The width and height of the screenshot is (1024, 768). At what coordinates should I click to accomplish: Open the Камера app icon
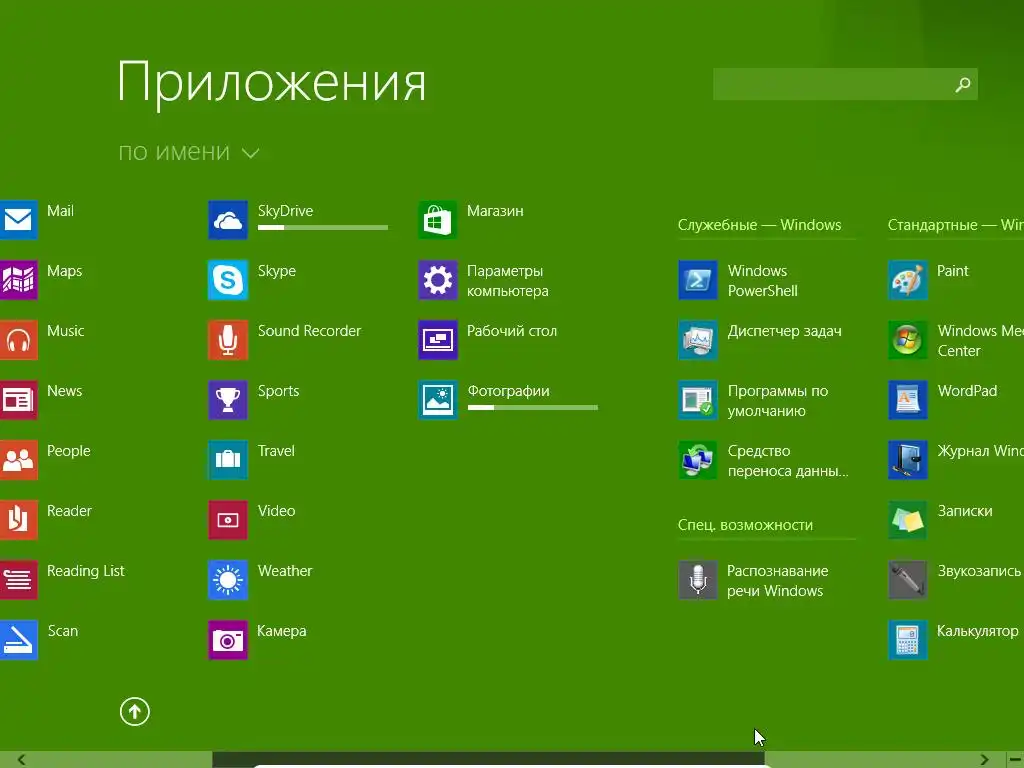[x=228, y=640]
